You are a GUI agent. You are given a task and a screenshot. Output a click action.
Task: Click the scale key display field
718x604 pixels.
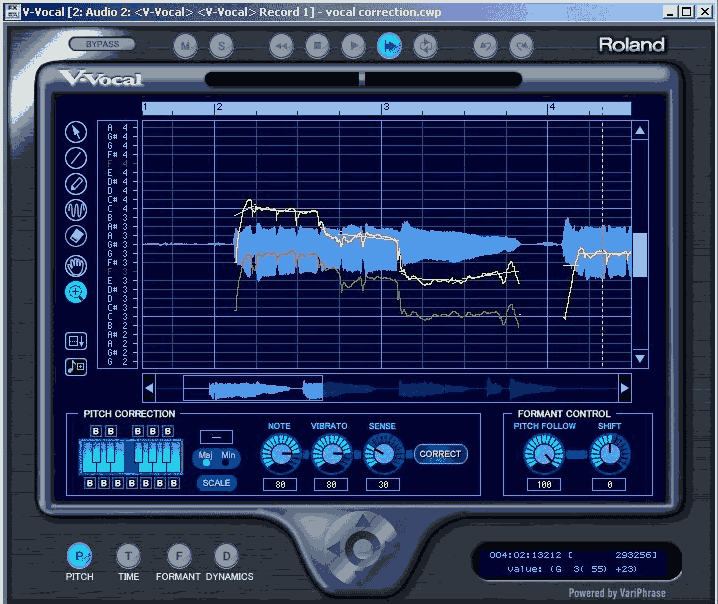point(216,437)
